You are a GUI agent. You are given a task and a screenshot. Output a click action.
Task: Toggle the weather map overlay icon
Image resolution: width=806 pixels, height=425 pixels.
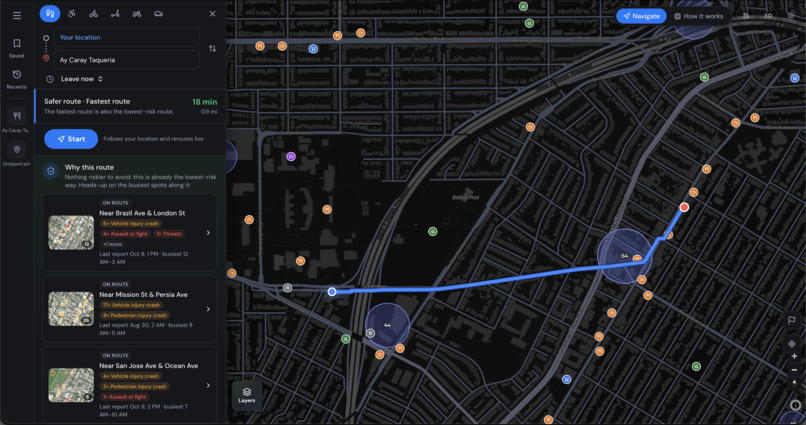(x=745, y=16)
